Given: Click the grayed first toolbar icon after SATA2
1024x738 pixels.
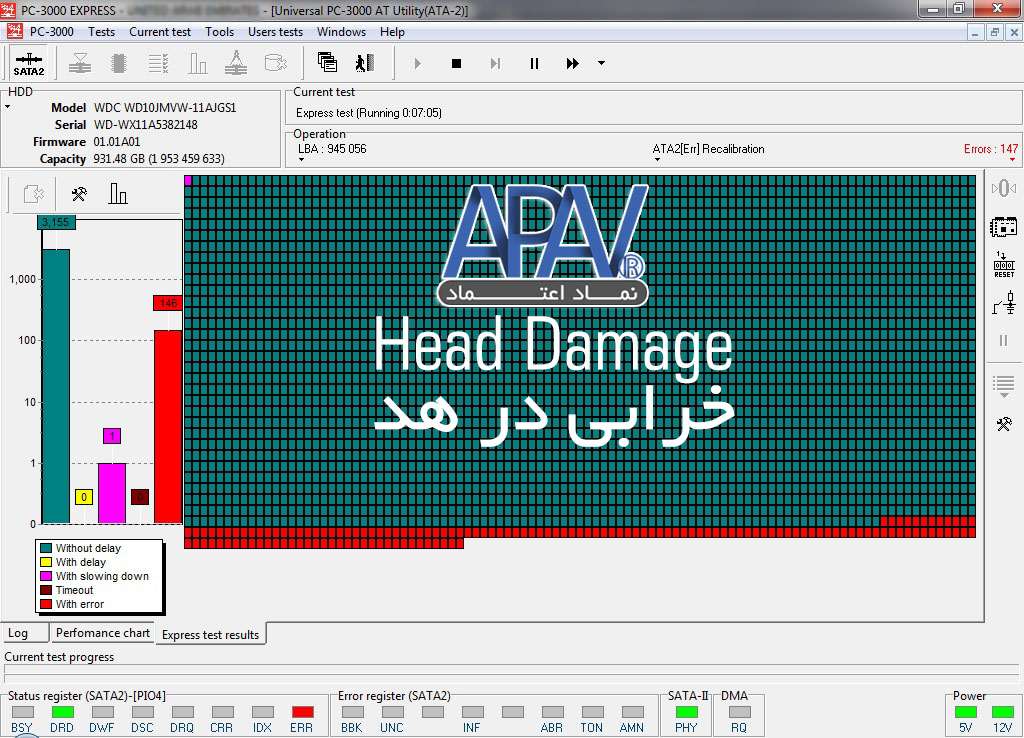Looking at the screenshot, I should click(80, 63).
